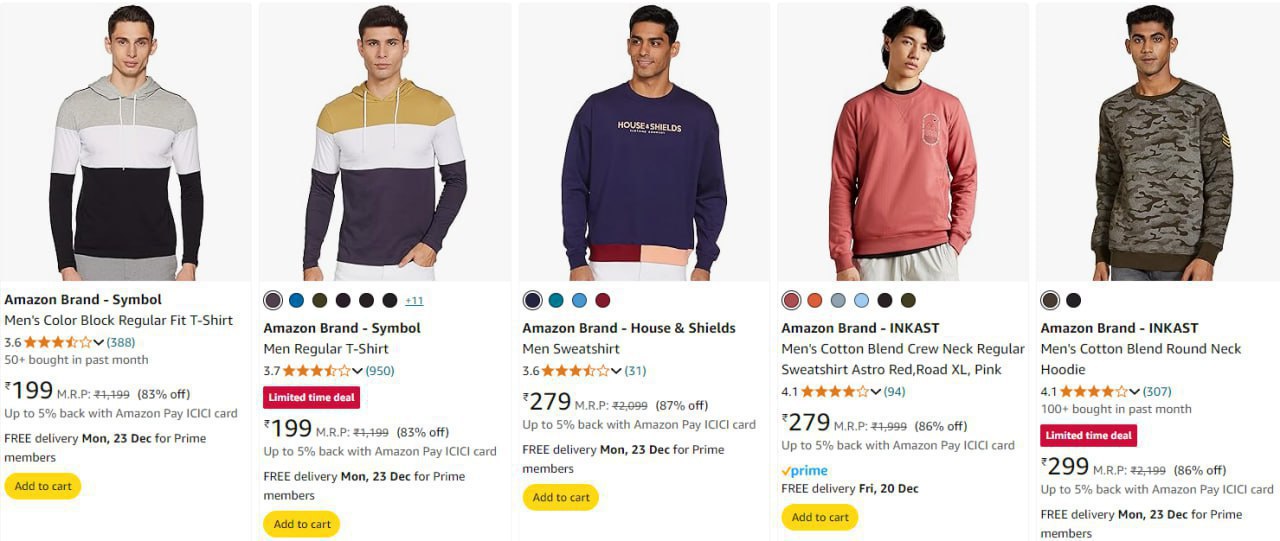Select the light blue swatch on the INKAST crew neck sweatshirt
The image size is (1280, 541).
click(861, 300)
